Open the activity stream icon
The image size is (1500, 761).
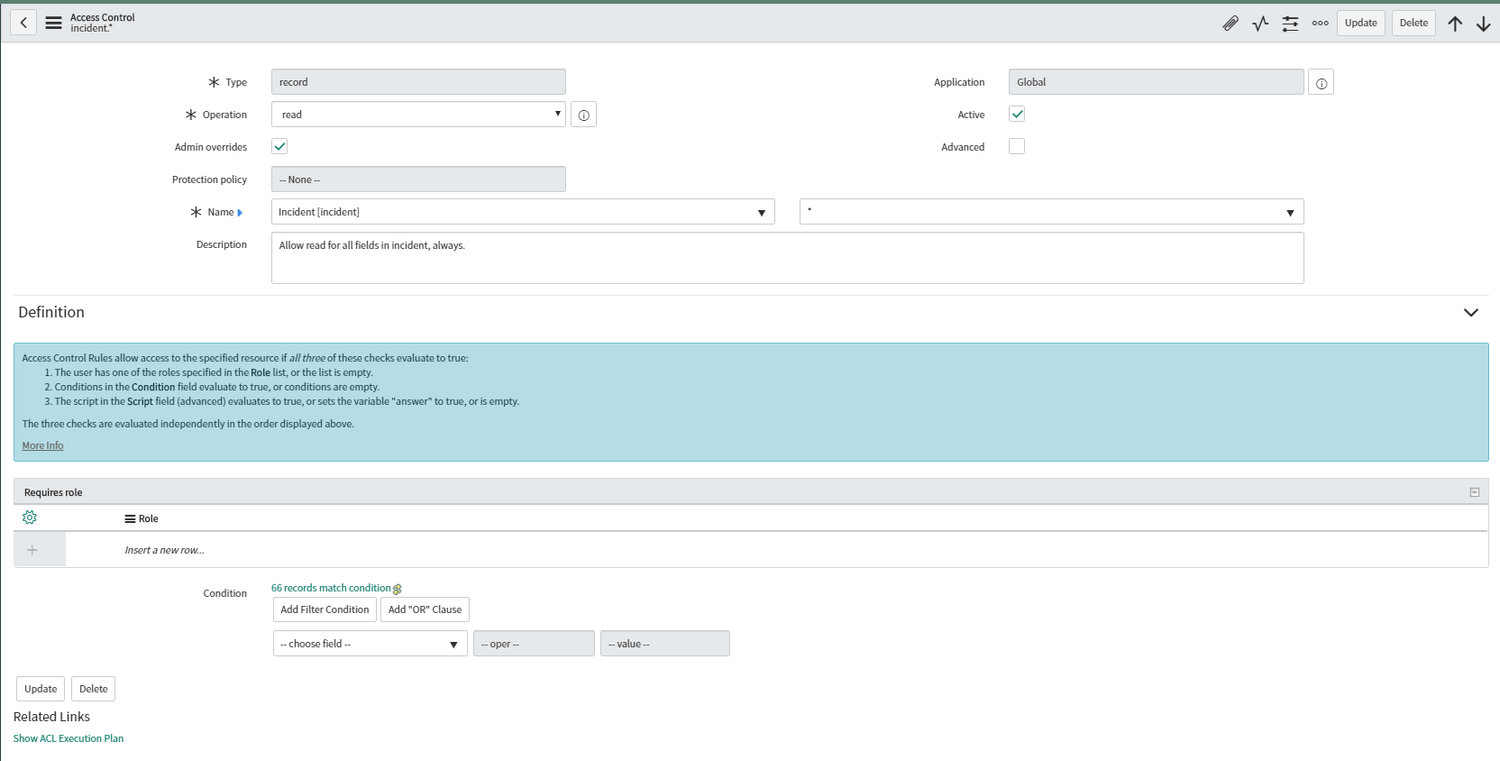point(1260,22)
